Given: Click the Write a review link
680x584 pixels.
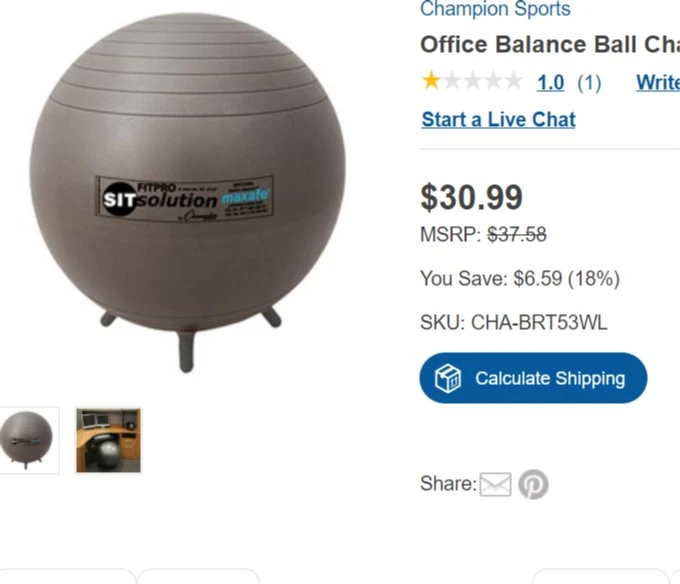Looking at the screenshot, I should pyautogui.click(x=658, y=82).
